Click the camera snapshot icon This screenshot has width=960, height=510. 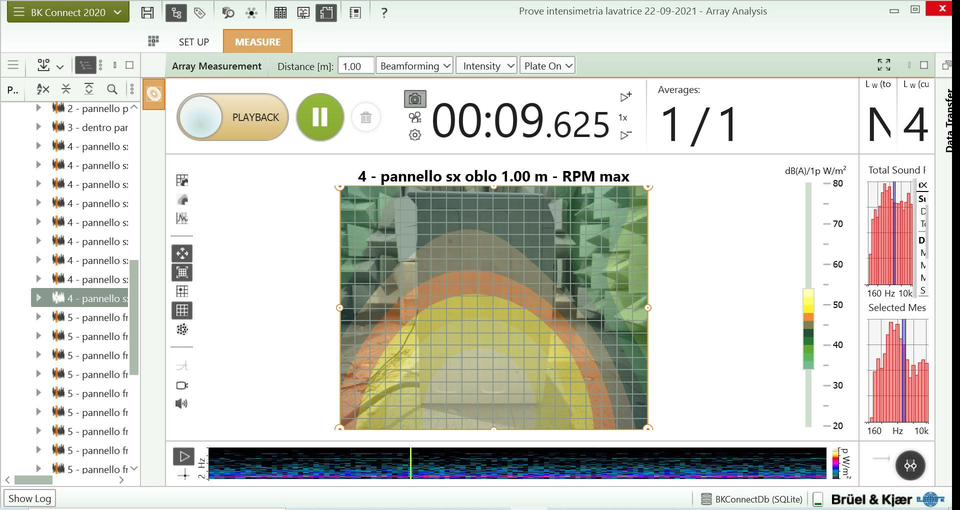414,99
